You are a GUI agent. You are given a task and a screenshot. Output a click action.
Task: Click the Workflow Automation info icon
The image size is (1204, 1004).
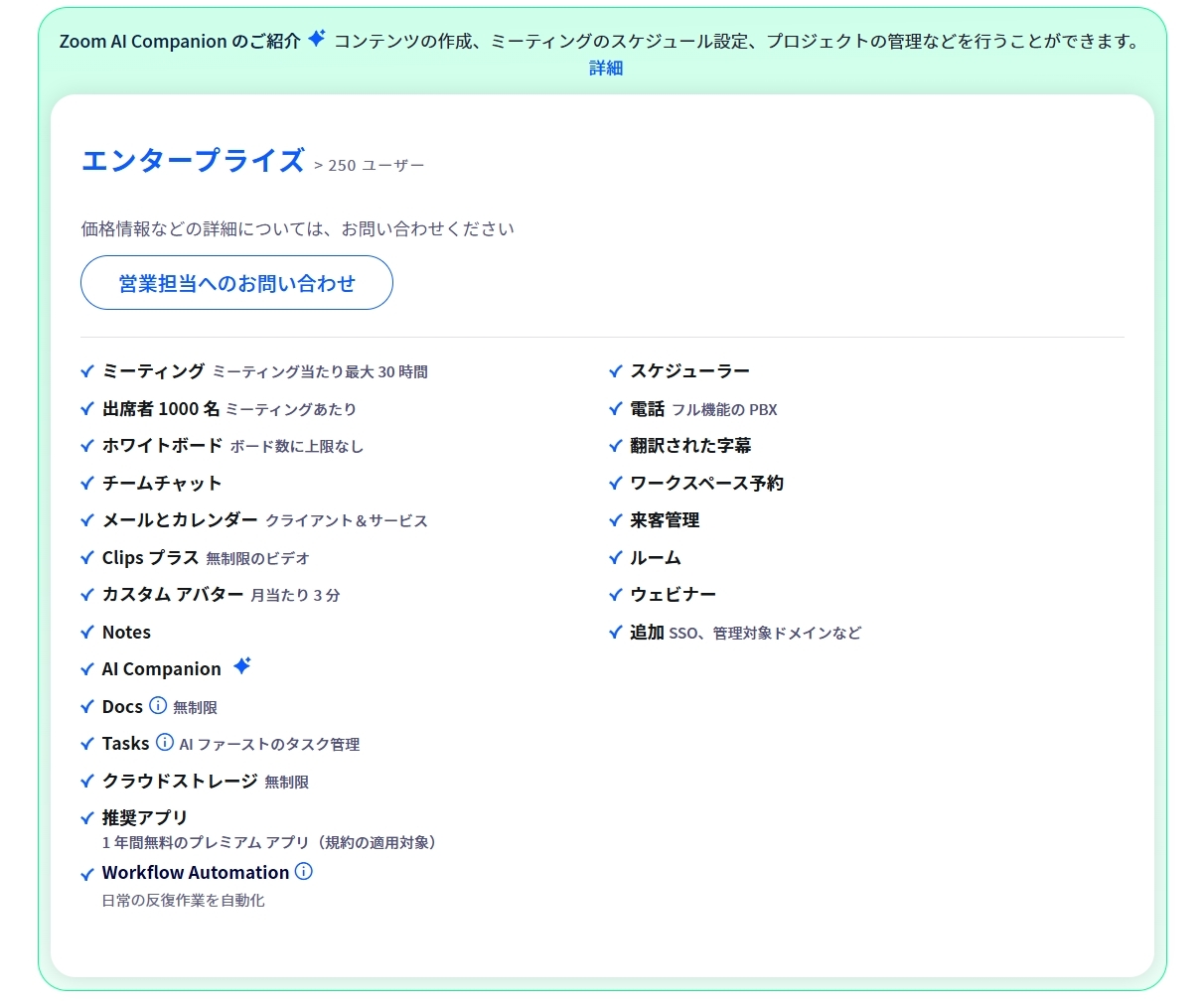(x=304, y=872)
